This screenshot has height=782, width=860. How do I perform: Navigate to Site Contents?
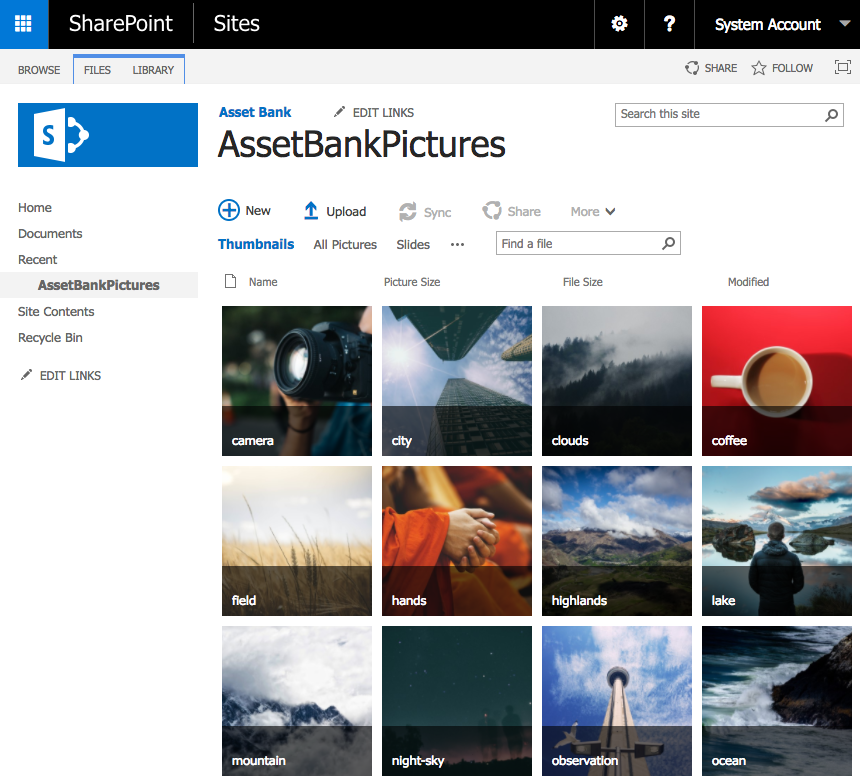(x=56, y=311)
